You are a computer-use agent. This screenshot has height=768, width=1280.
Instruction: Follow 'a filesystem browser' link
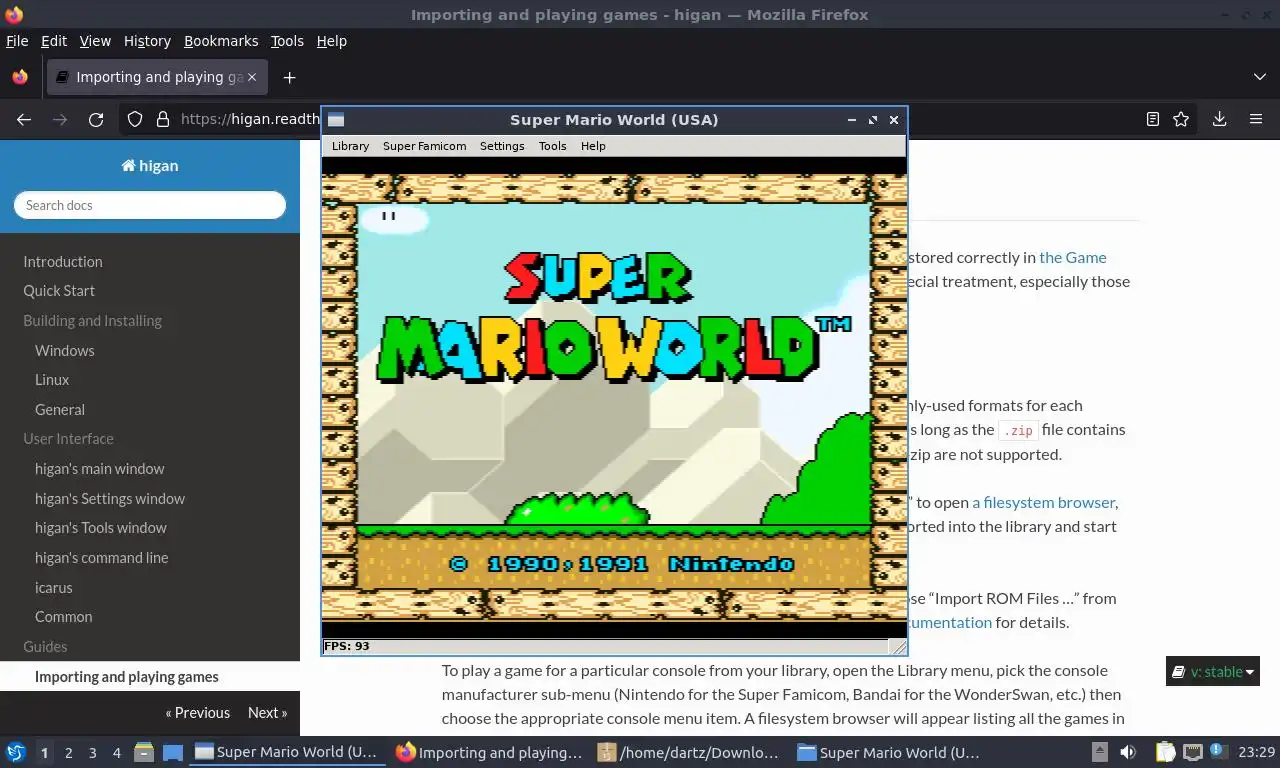coord(1043,502)
